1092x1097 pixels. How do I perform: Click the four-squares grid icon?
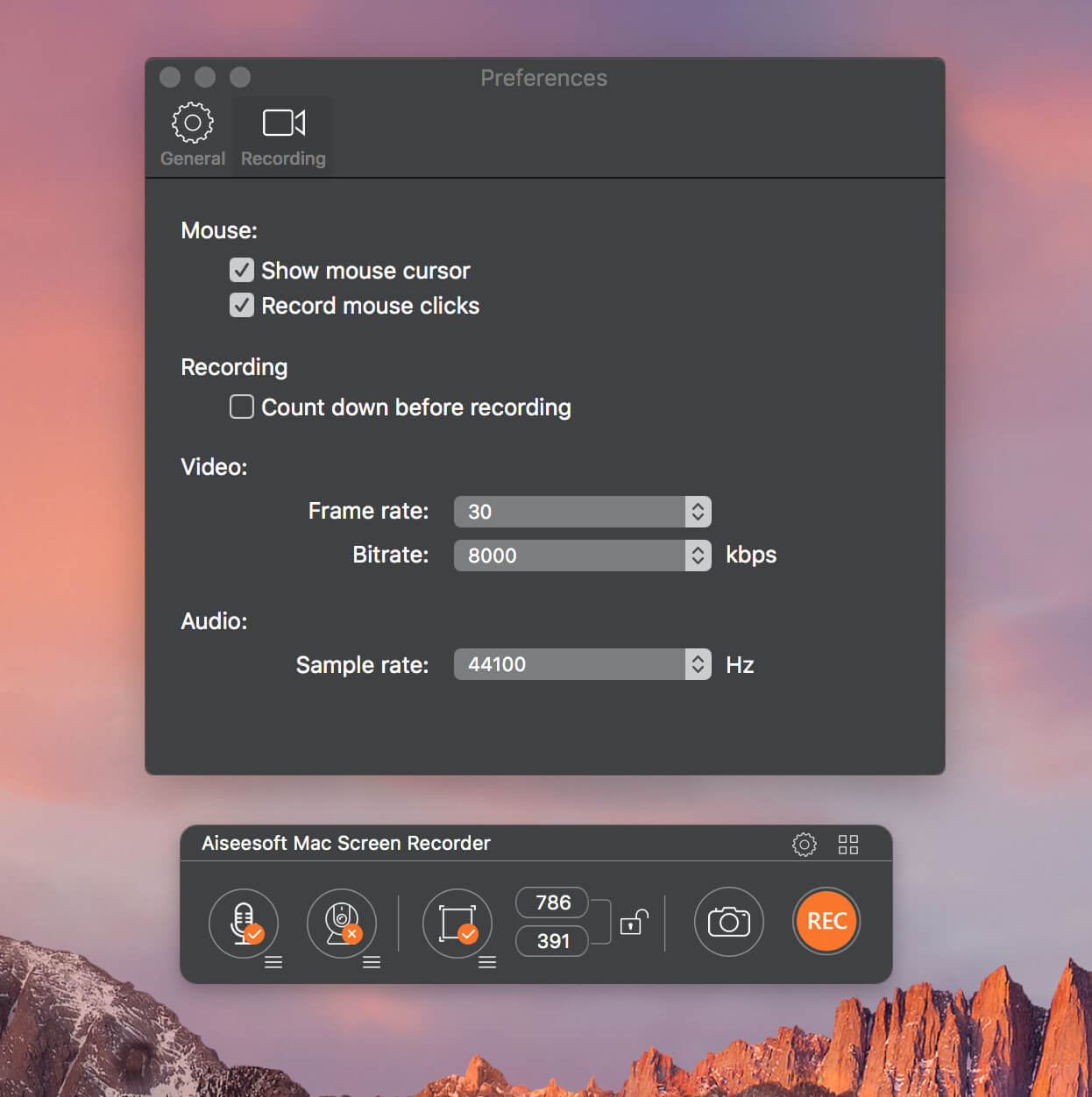[848, 845]
